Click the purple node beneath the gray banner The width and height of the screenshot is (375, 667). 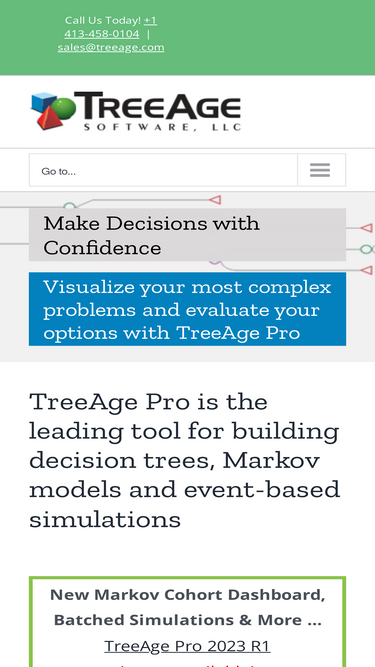(x=215, y=261)
